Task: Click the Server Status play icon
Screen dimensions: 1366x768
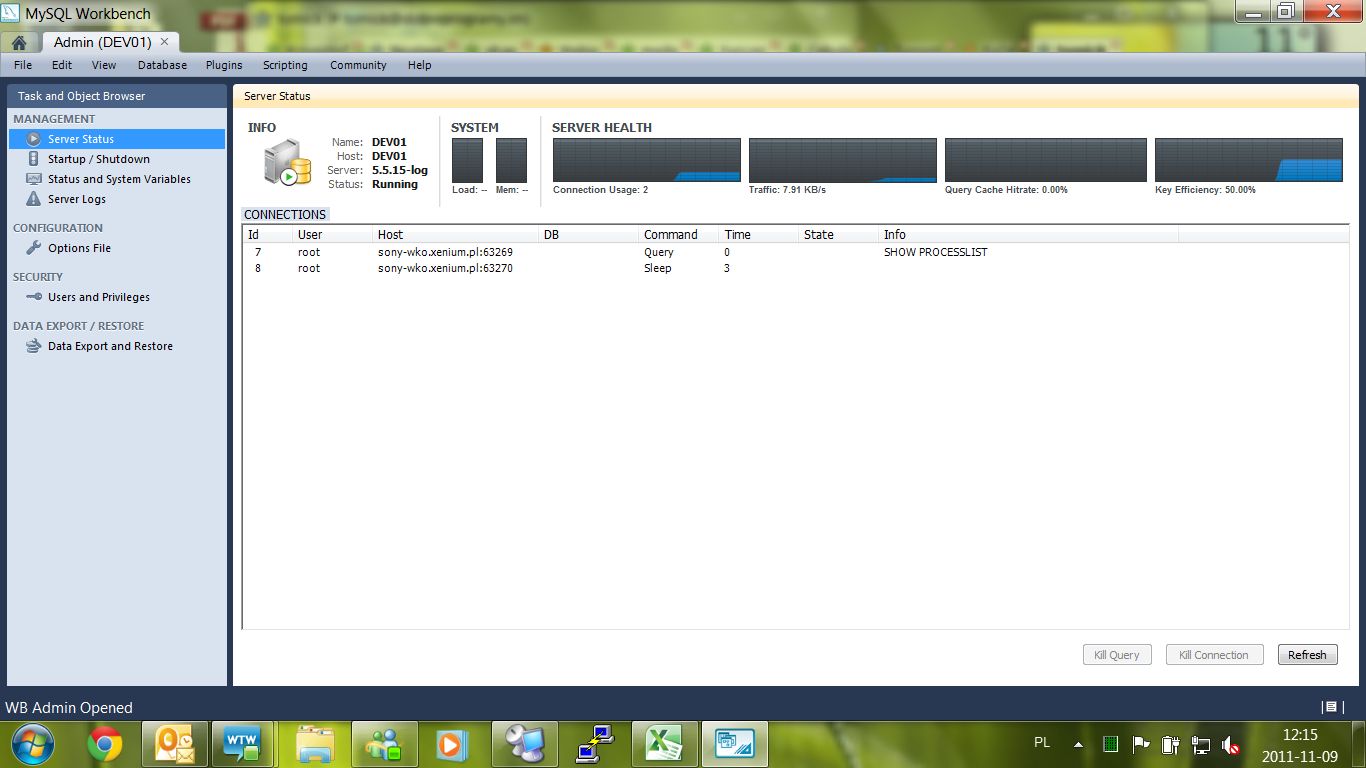Action: 34,139
